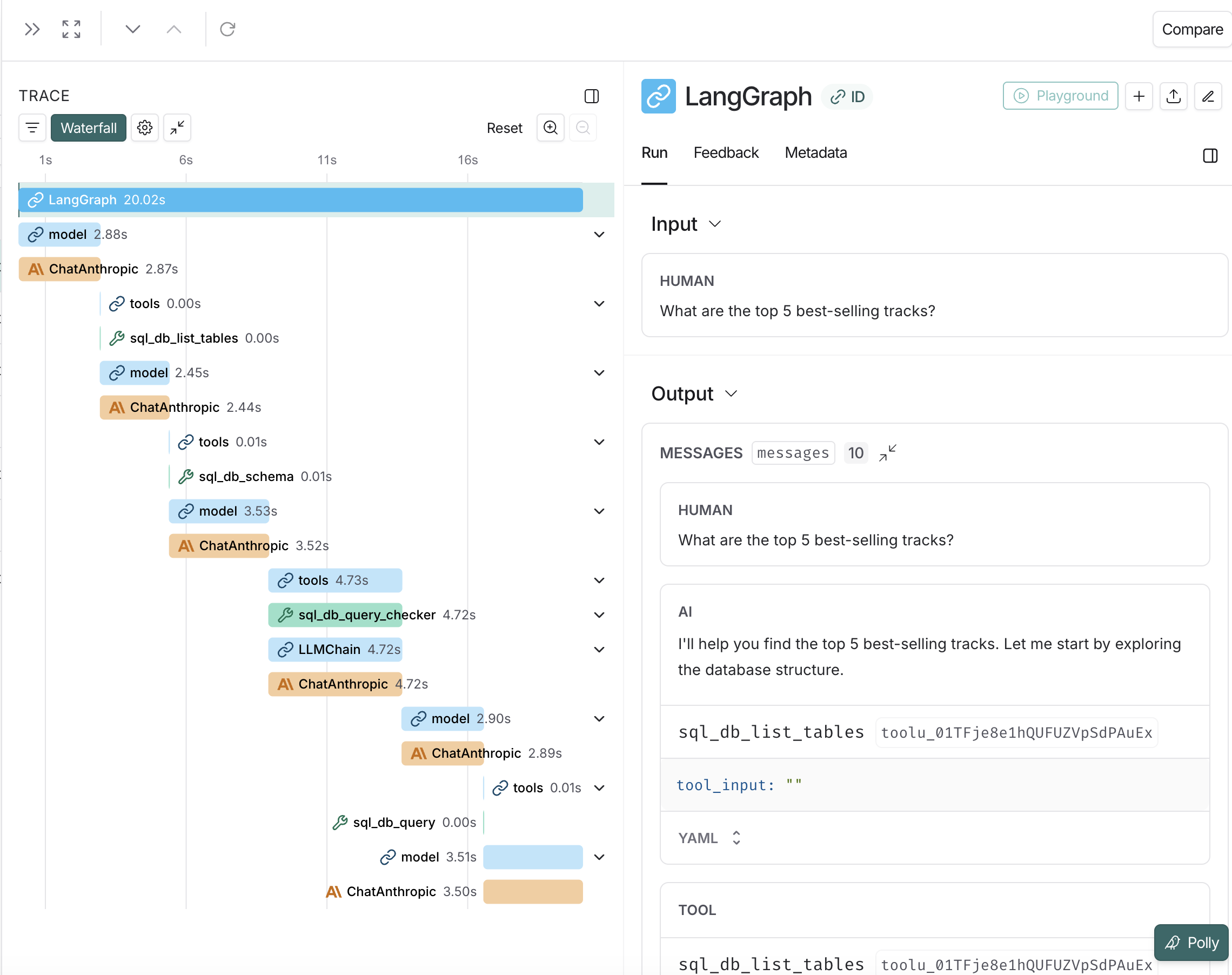Click the collapse-all arrows icon in trace toolbar
The height and width of the screenshot is (975, 1232).
177,128
